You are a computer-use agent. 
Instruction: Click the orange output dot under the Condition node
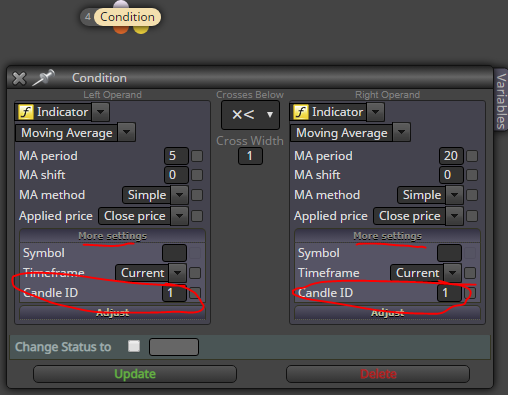click(121, 29)
